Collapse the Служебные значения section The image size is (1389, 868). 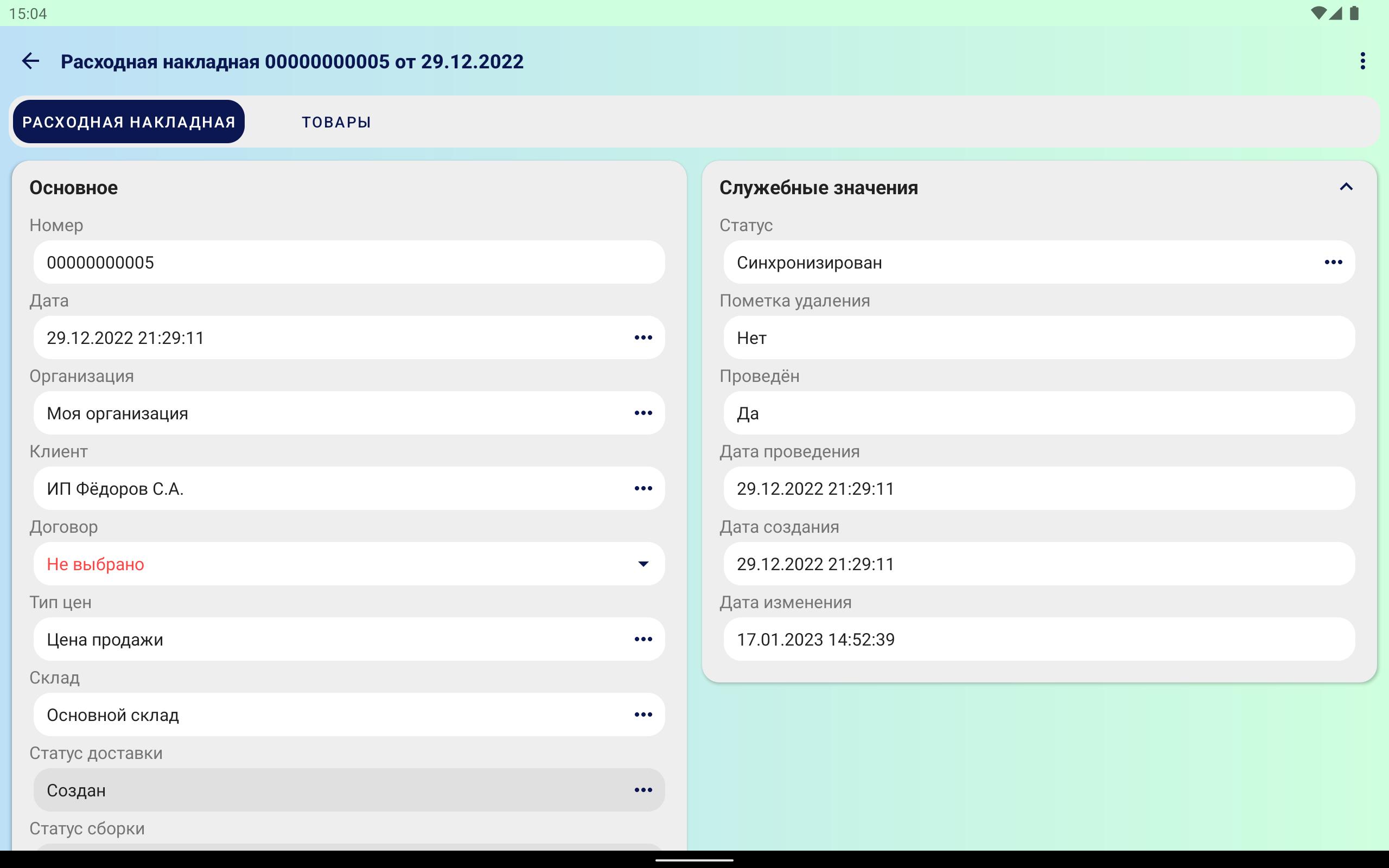tap(1346, 187)
